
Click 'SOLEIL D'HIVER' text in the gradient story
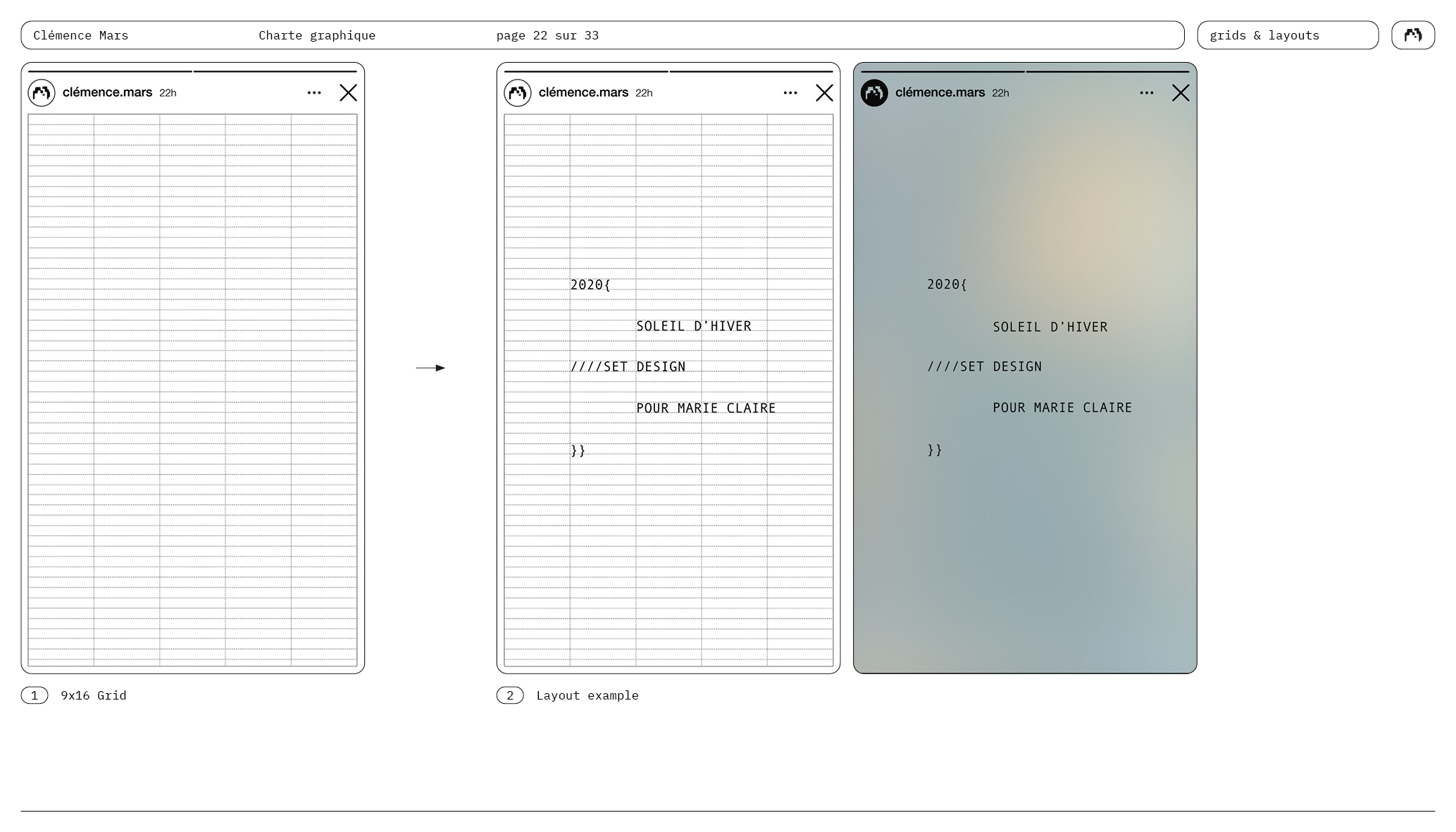tap(1050, 327)
